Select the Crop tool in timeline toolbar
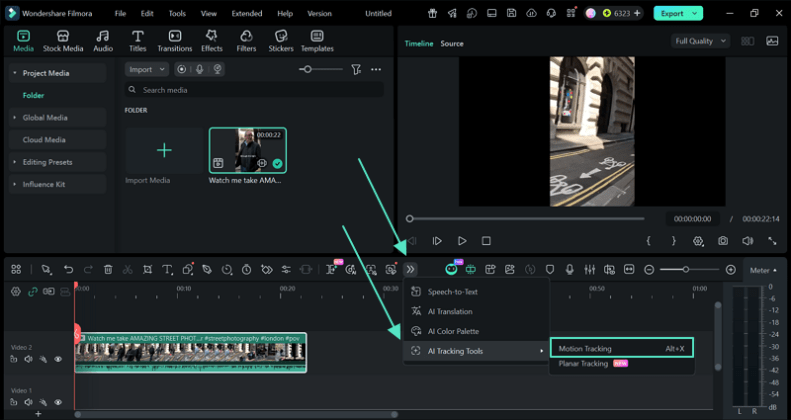The width and height of the screenshot is (791, 420). point(147,270)
